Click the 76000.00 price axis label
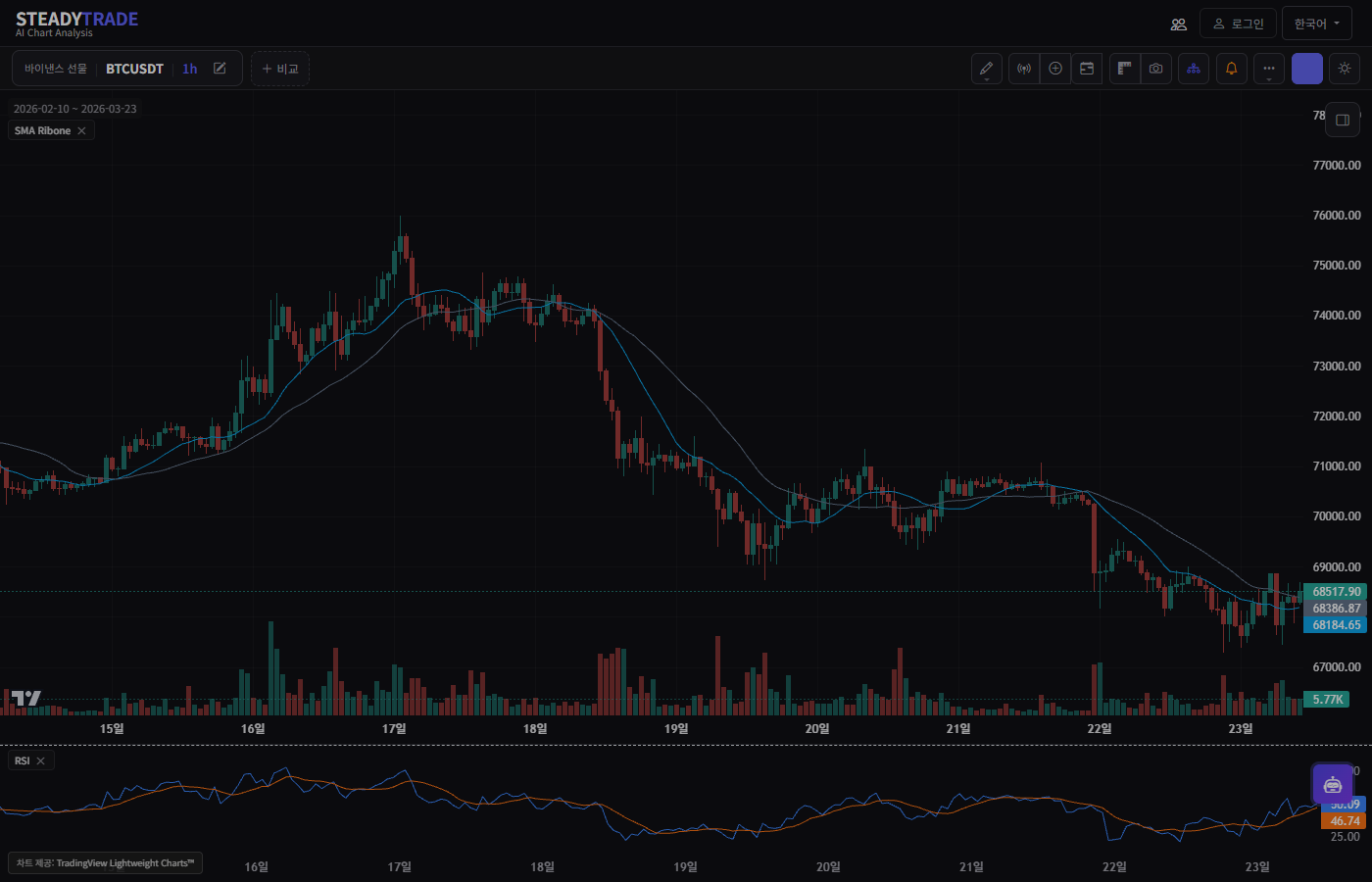1372x882 pixels. 1337,216
